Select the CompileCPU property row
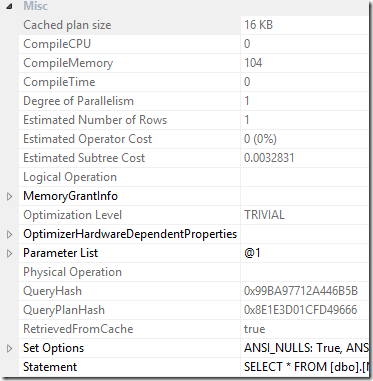The width and height of the screenshot is (373, 381). (x=193, y=44)
